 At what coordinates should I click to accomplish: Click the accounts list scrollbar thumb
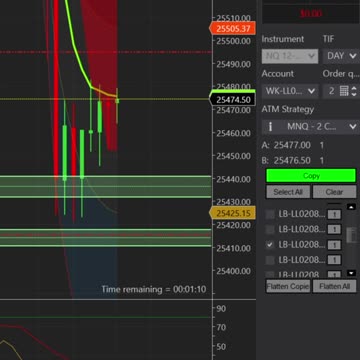click(x=351, y=235)
